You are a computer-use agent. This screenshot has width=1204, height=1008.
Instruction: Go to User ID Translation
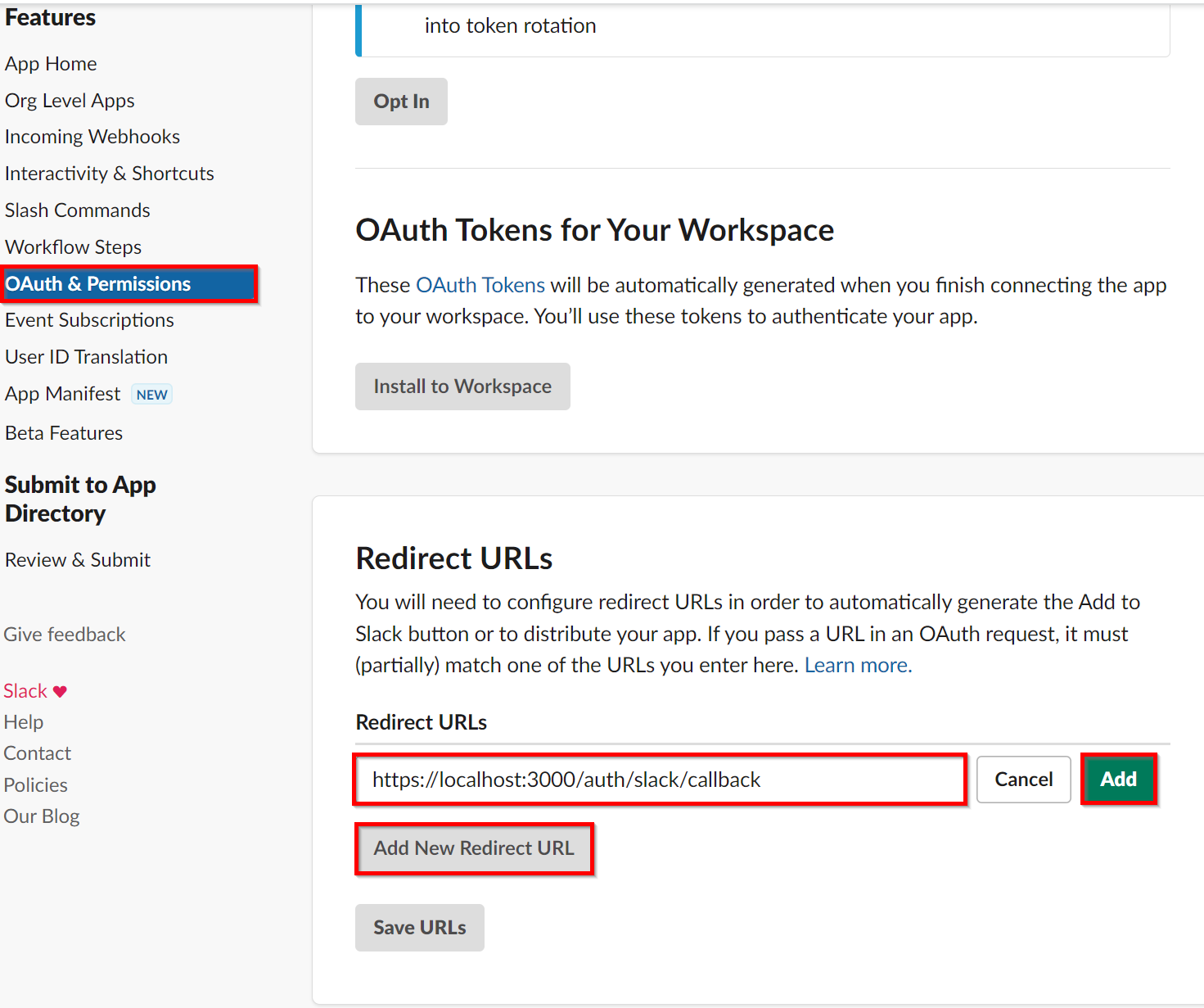click(x=86, y=357)
